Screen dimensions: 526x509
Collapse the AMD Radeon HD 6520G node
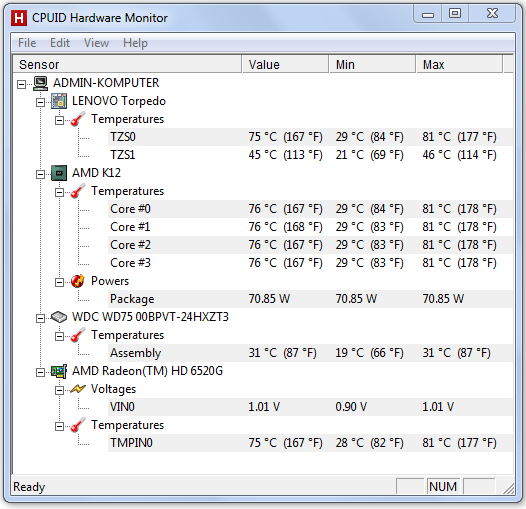pyautogui.click(x=40, y=372)
